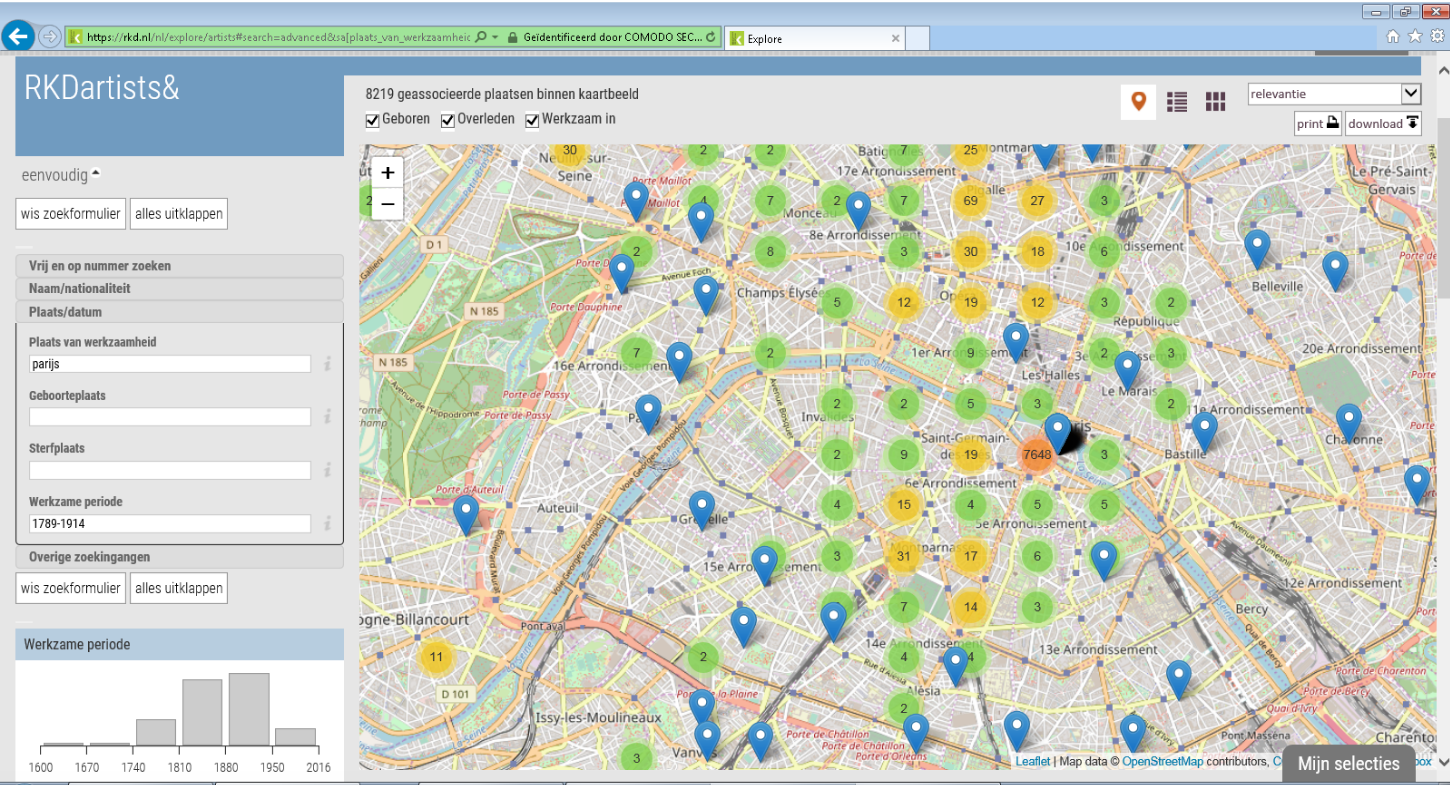Screen dimensions: 1450x786
Task: Switch to list view icon
Action: tap(1177, 101)
